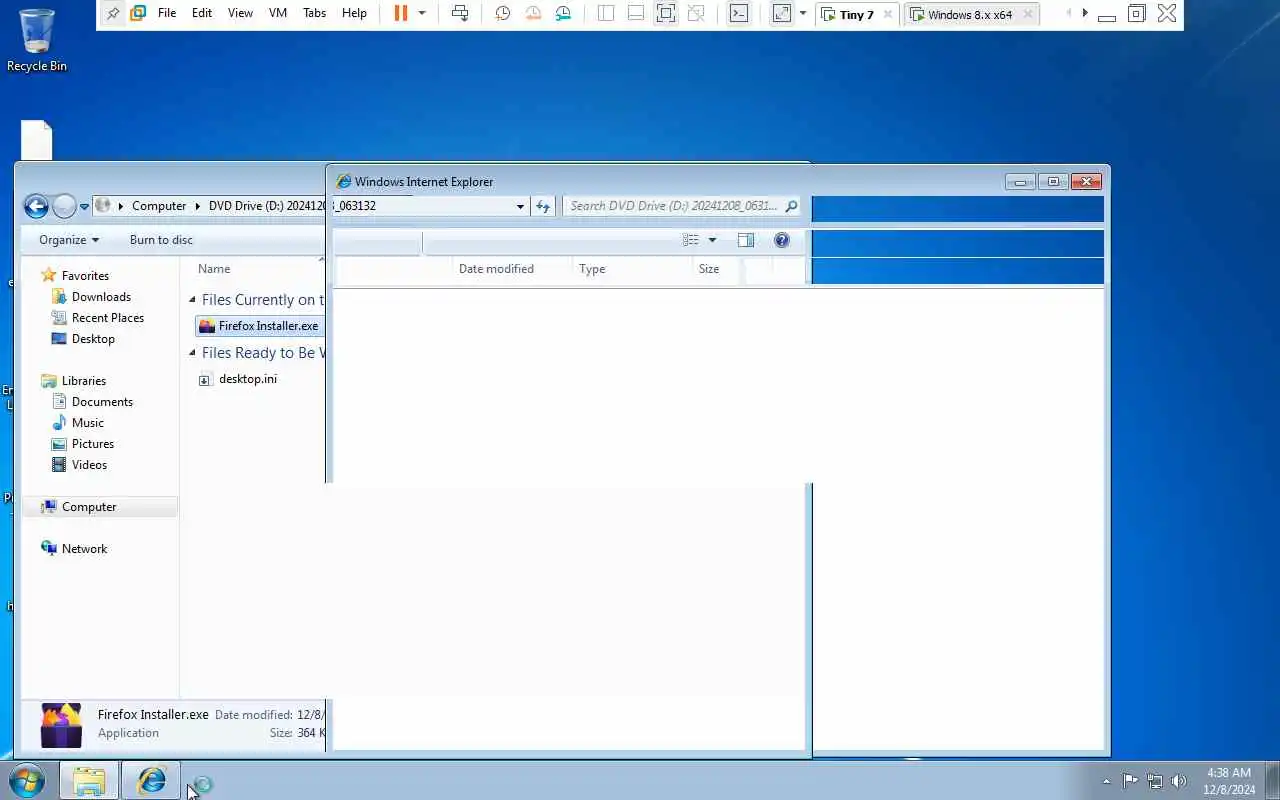Sort by the Type column
This screenshot has height=800, width=1280.
(592, 269)
